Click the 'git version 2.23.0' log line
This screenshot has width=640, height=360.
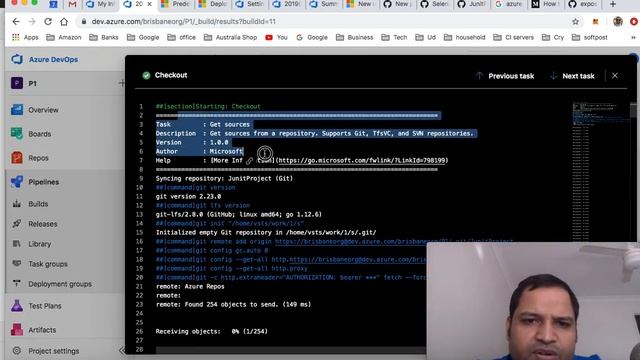pyautogui.click(x=188, y=196)
